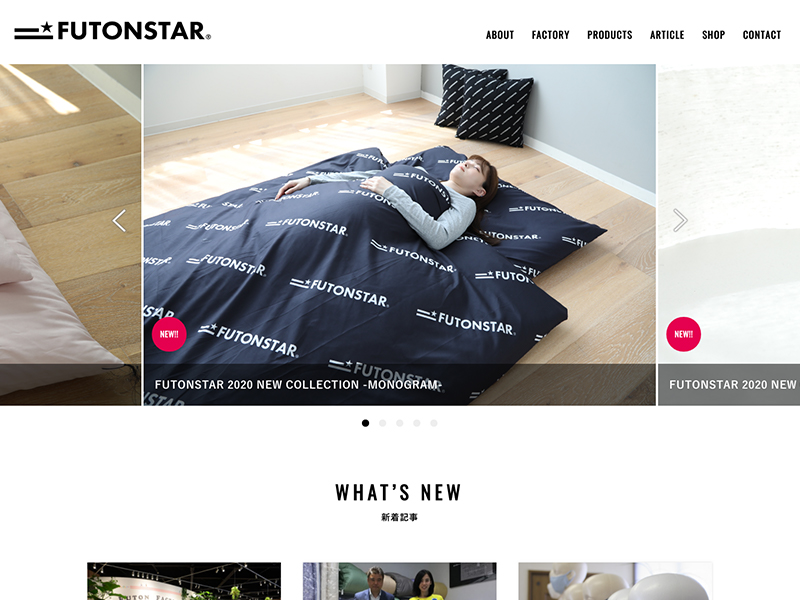
Task: Select the fourth carousel dot indicator
Action: (417, 423)
